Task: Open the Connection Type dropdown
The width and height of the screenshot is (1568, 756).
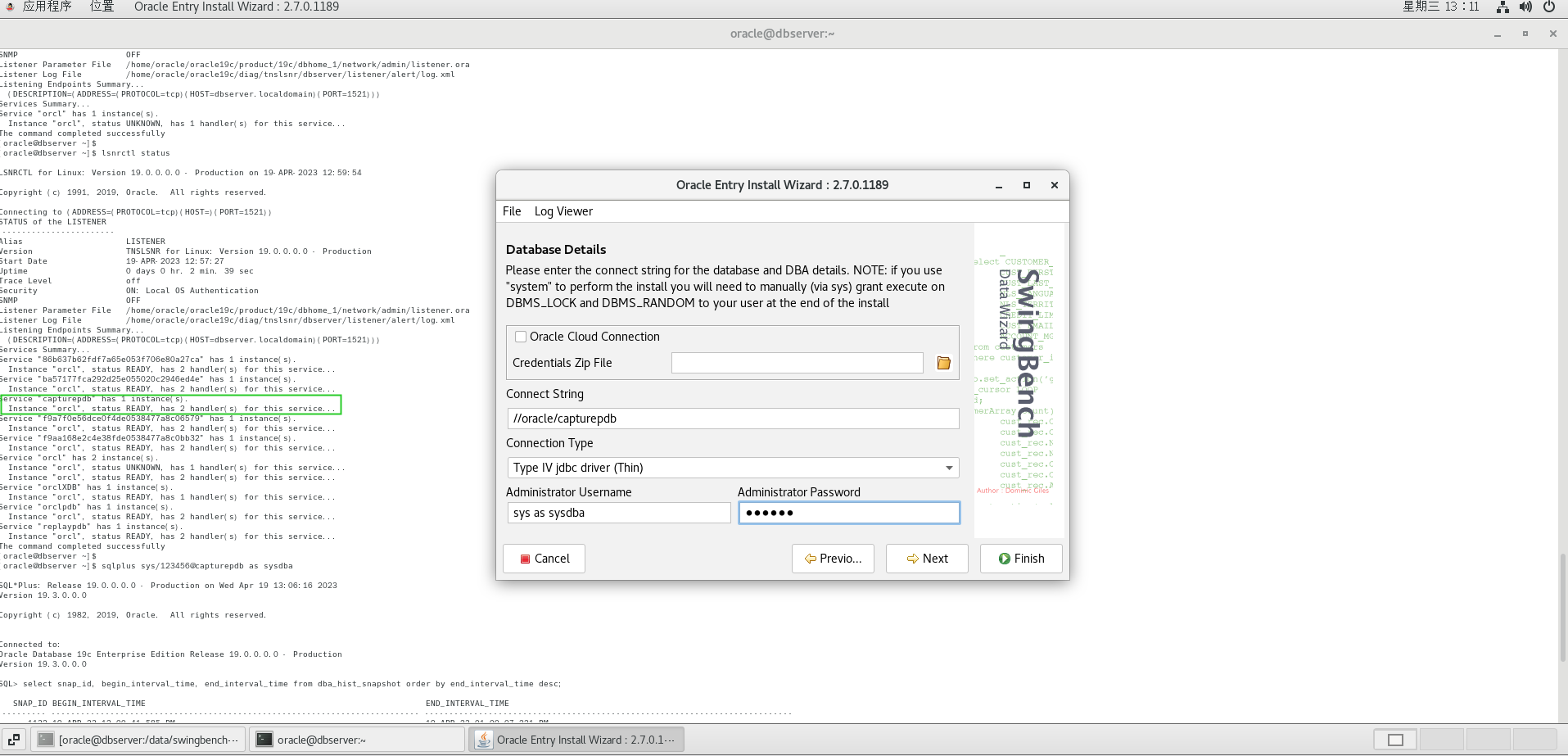Action: pos(733,468)
